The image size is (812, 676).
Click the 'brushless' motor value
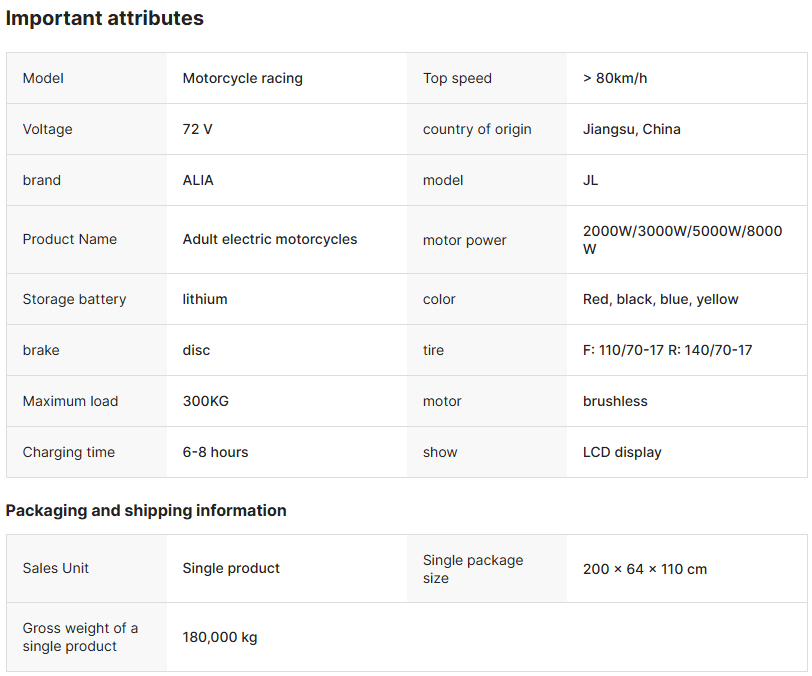[x=615, y=401]
